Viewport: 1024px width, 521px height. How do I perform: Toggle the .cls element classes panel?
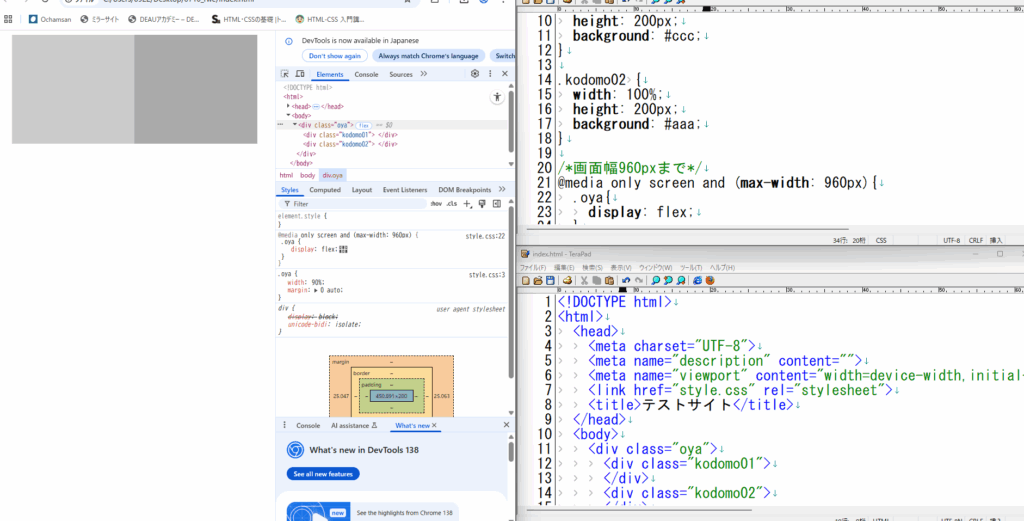452,203
